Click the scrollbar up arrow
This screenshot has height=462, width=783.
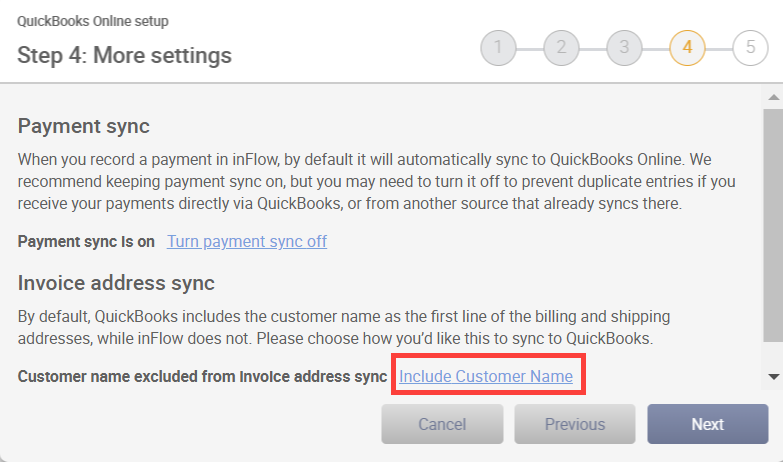point(774,97)
